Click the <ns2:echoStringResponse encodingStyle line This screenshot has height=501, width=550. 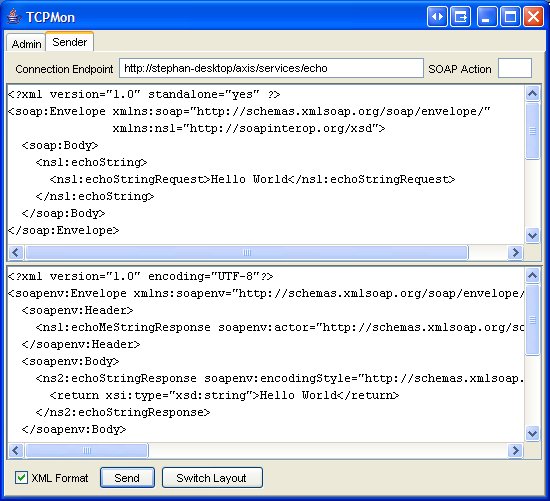pos(280,378)
